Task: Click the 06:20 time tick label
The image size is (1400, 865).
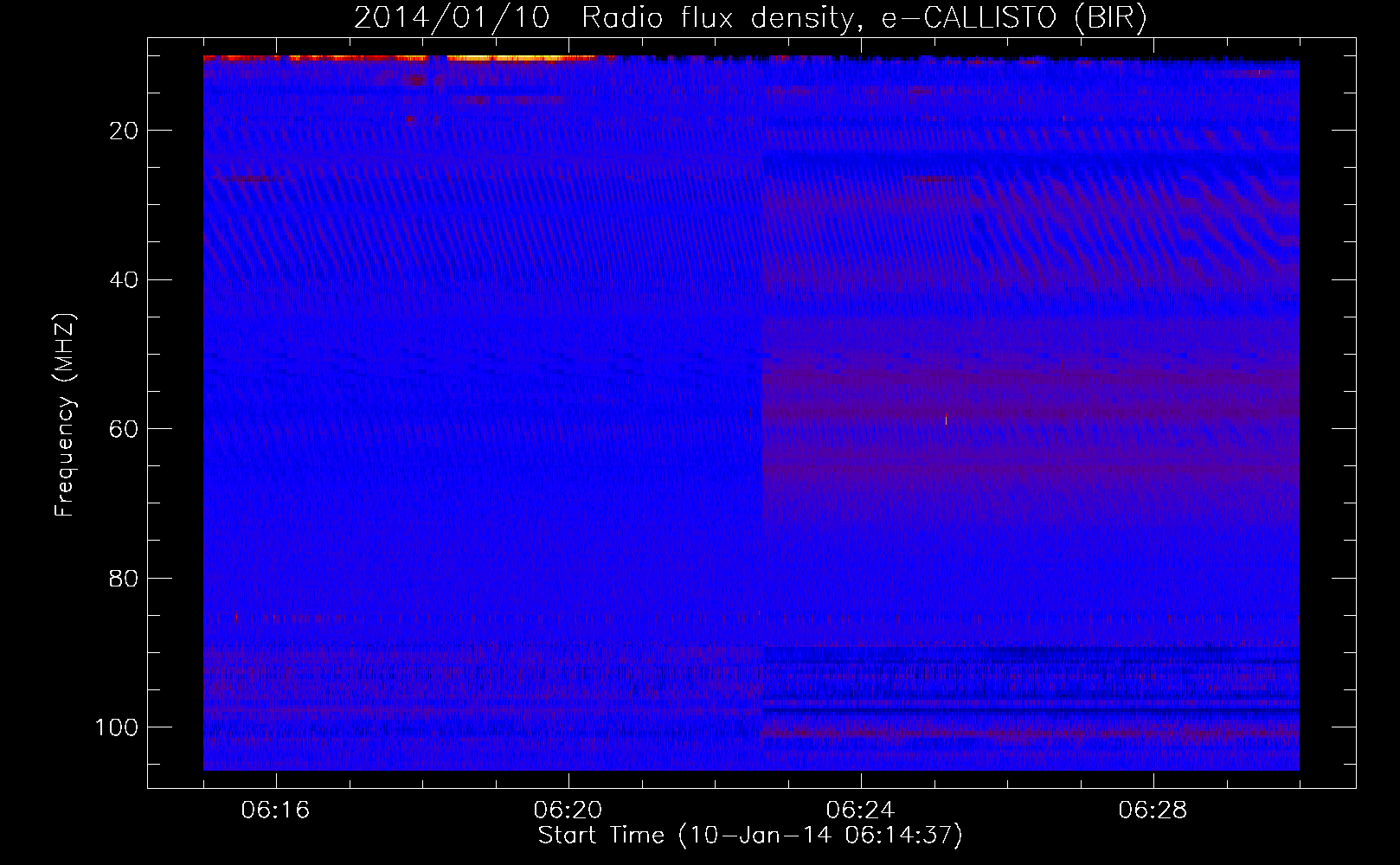Action: (568, 811)
